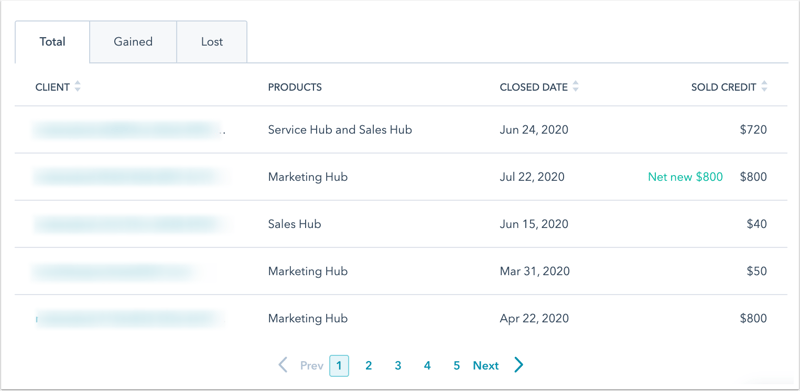The width and height of the screenshot is (800, 391).
Task: Click the 'Jun 24, 2020' date
Action: point(534,130)
